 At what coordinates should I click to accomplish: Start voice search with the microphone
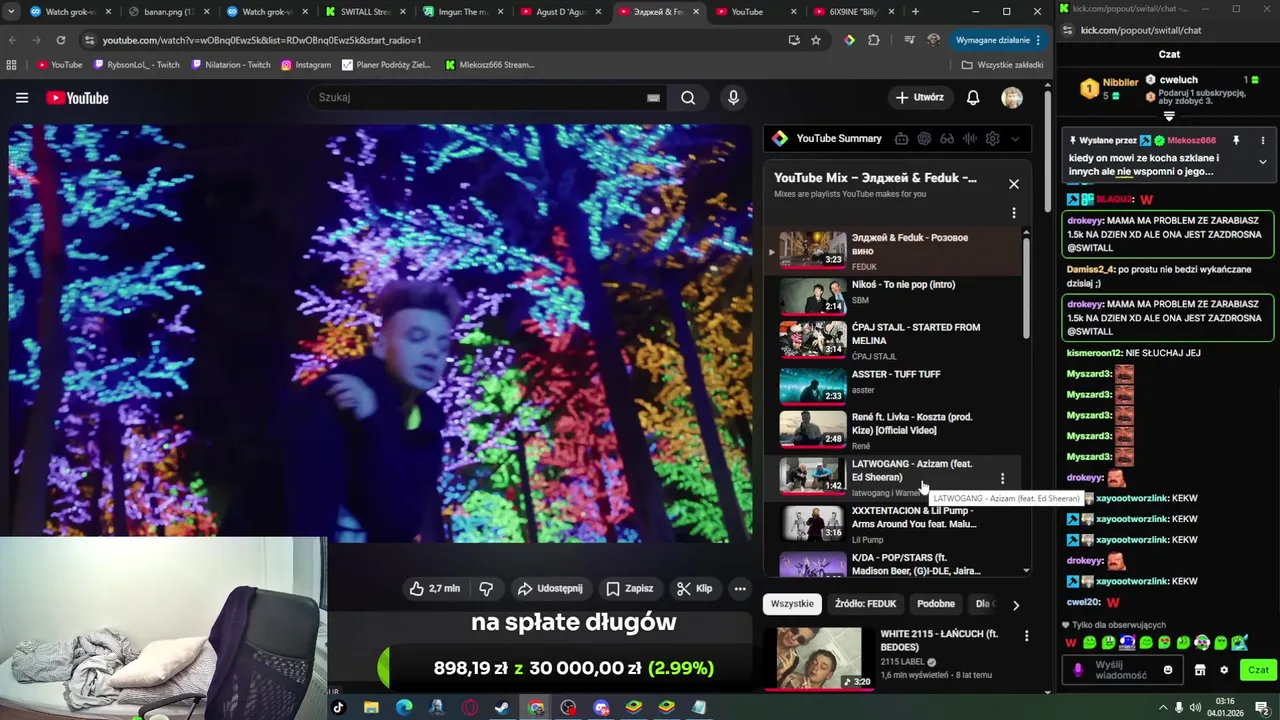tap(733, 98)
